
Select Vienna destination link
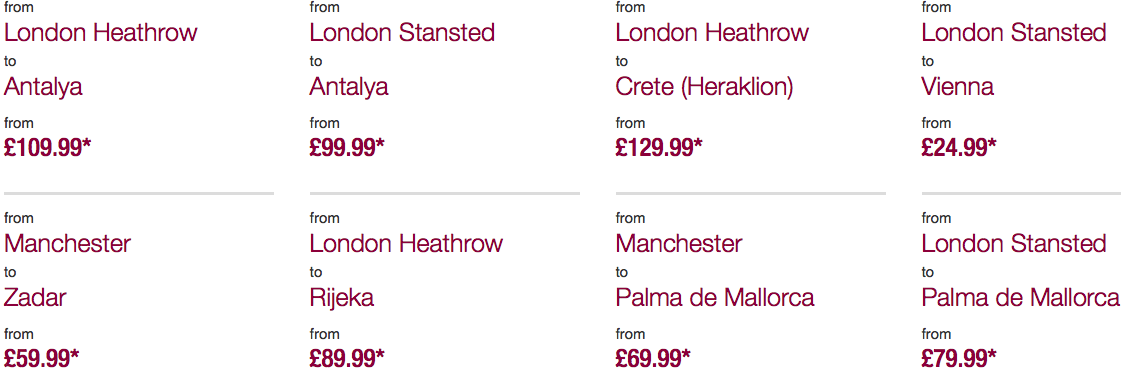[x=957, y=87]
